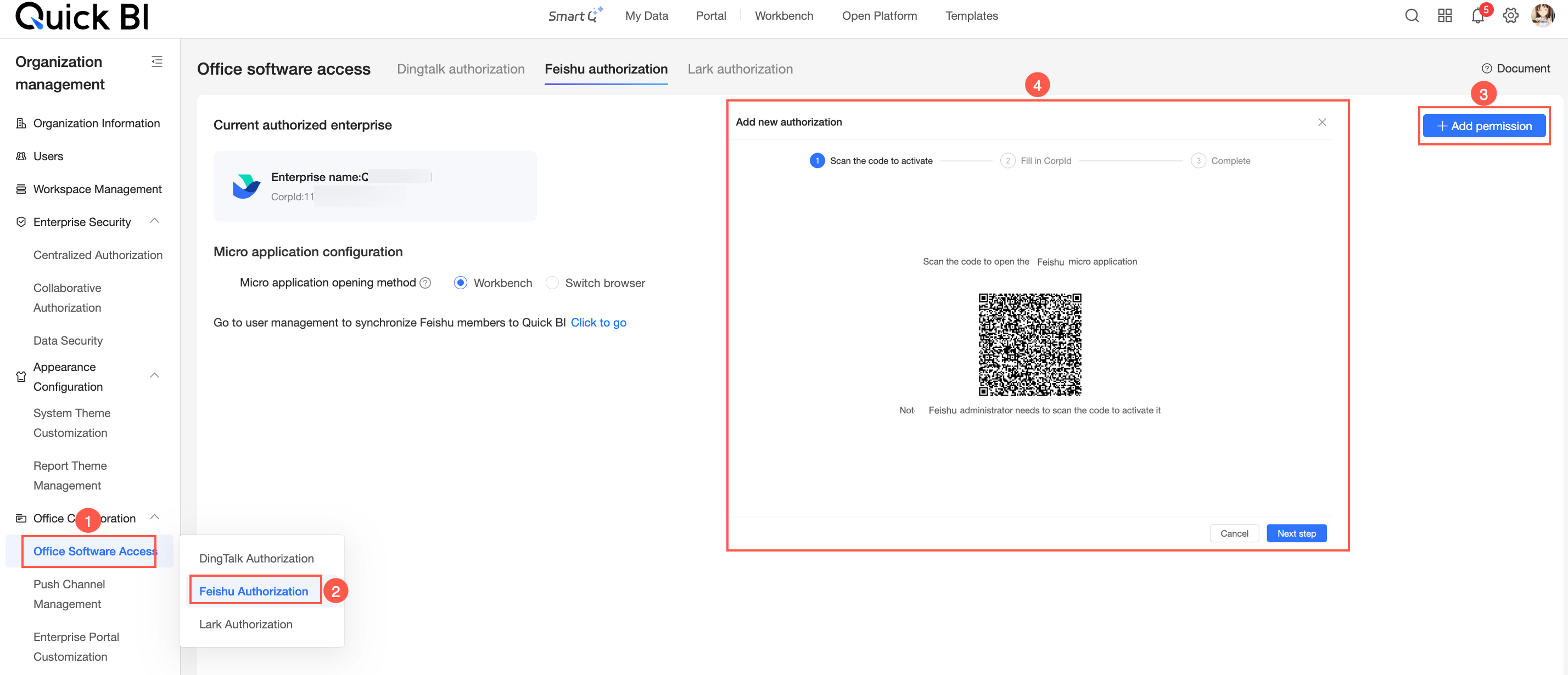
Task: Open Push Channel Management
Action: pyautogui.click(x=69, y=594)
